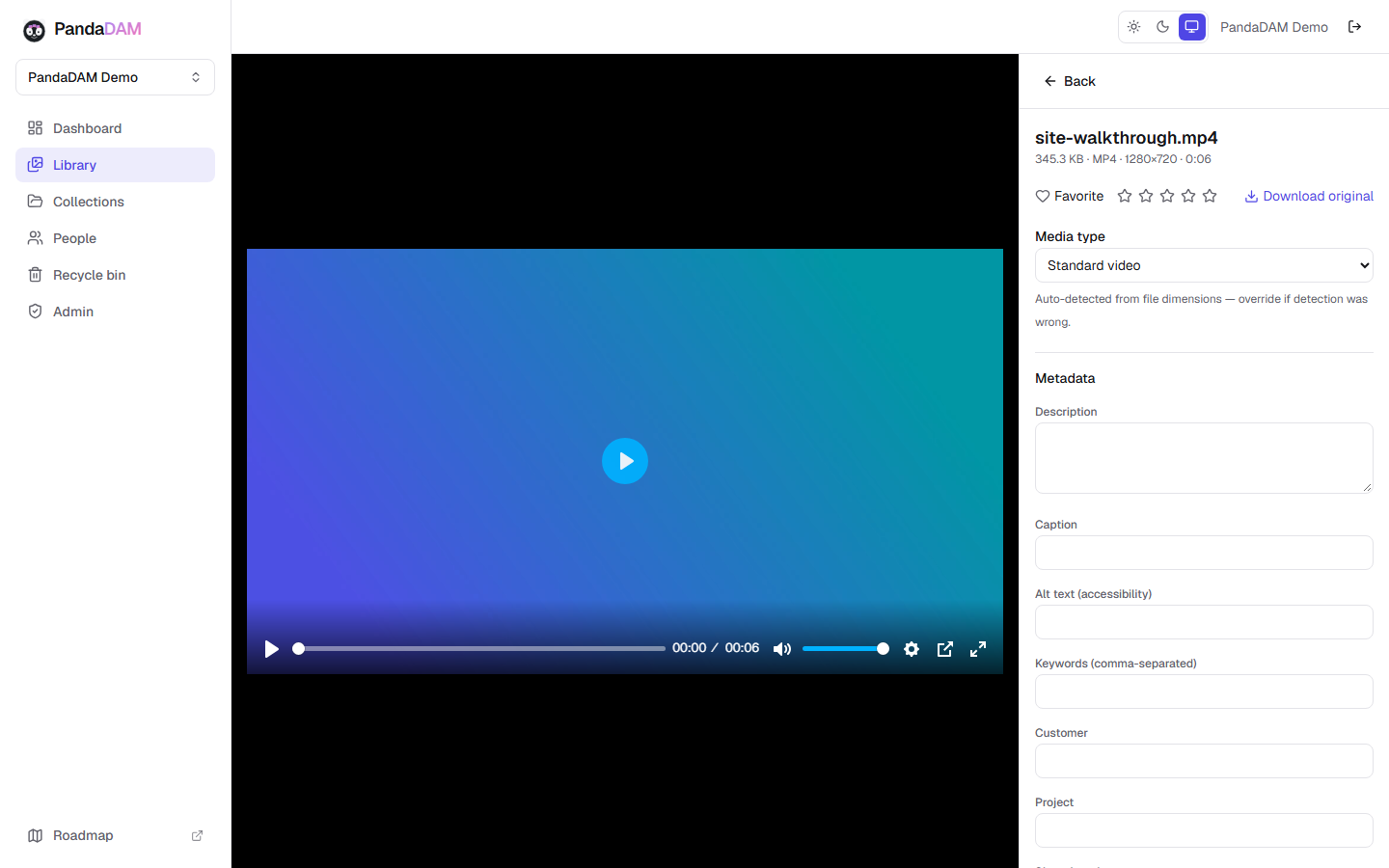Click the PandaDAM panda logo
This screenshot has width=1389, height=868.
tap(35, 31)
